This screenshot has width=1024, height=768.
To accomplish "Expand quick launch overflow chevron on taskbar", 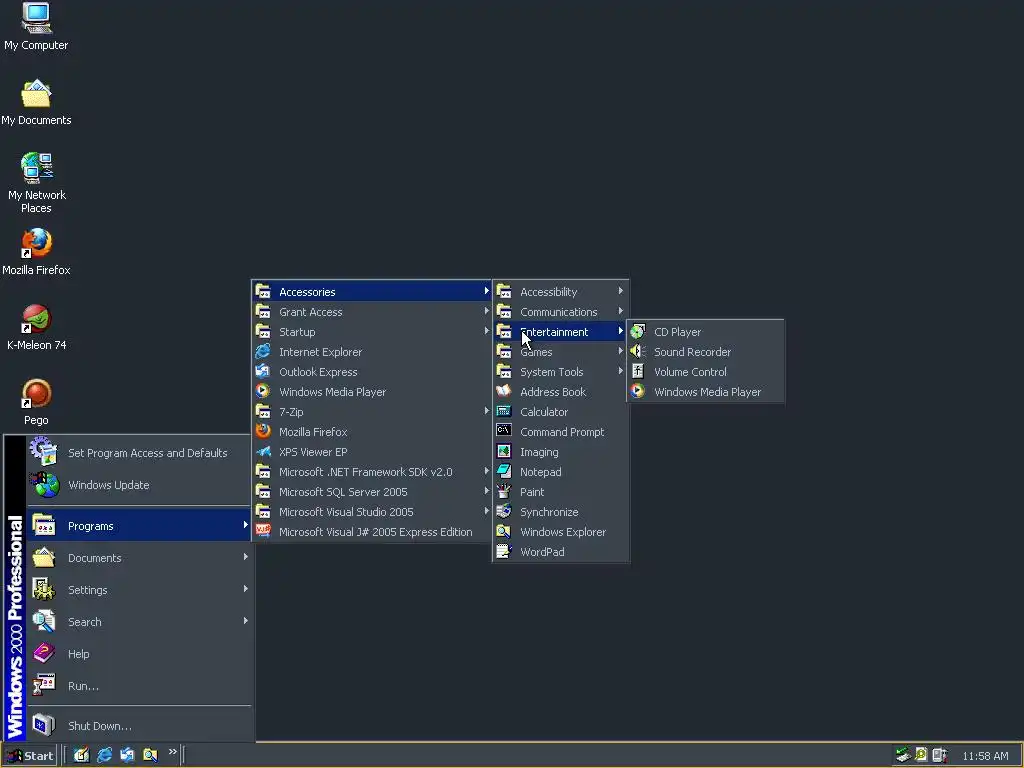I will tap(172, 752).
